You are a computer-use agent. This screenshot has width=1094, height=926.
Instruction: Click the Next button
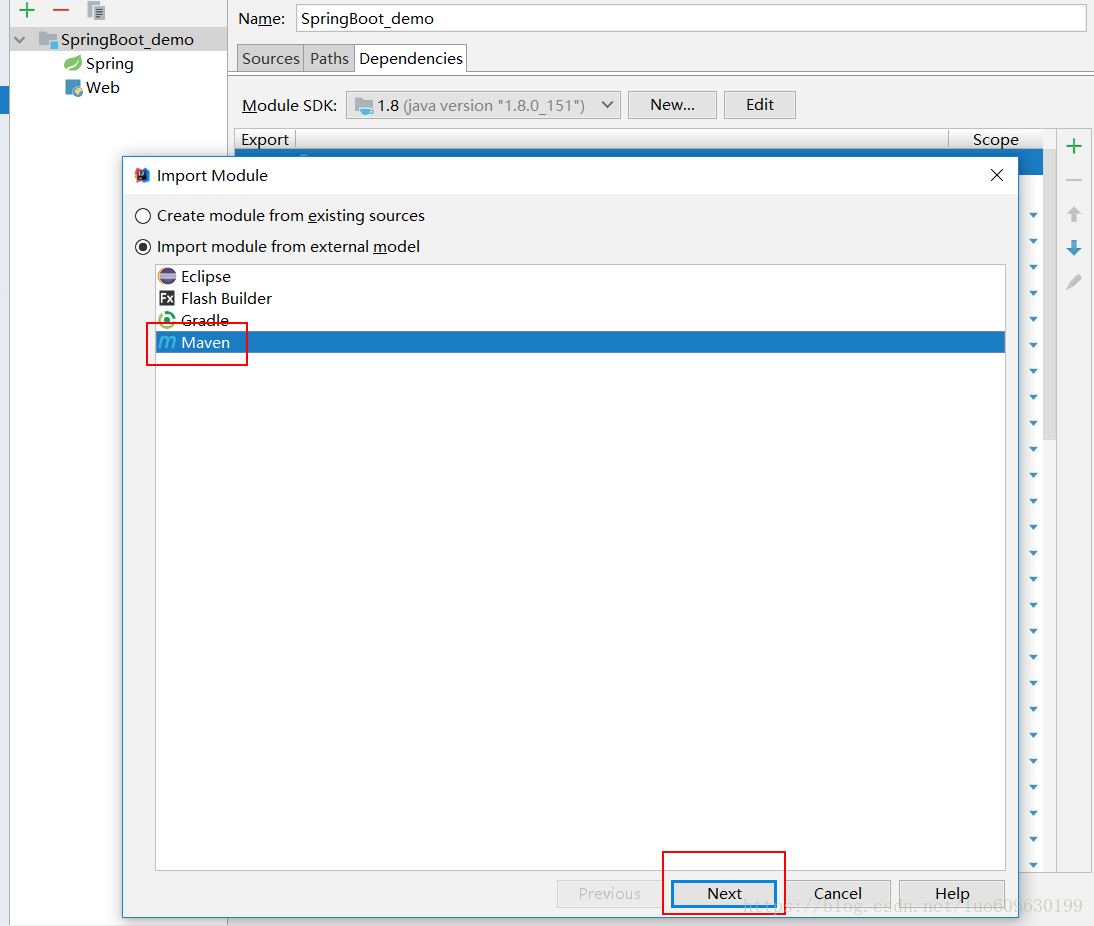[724, 894]
